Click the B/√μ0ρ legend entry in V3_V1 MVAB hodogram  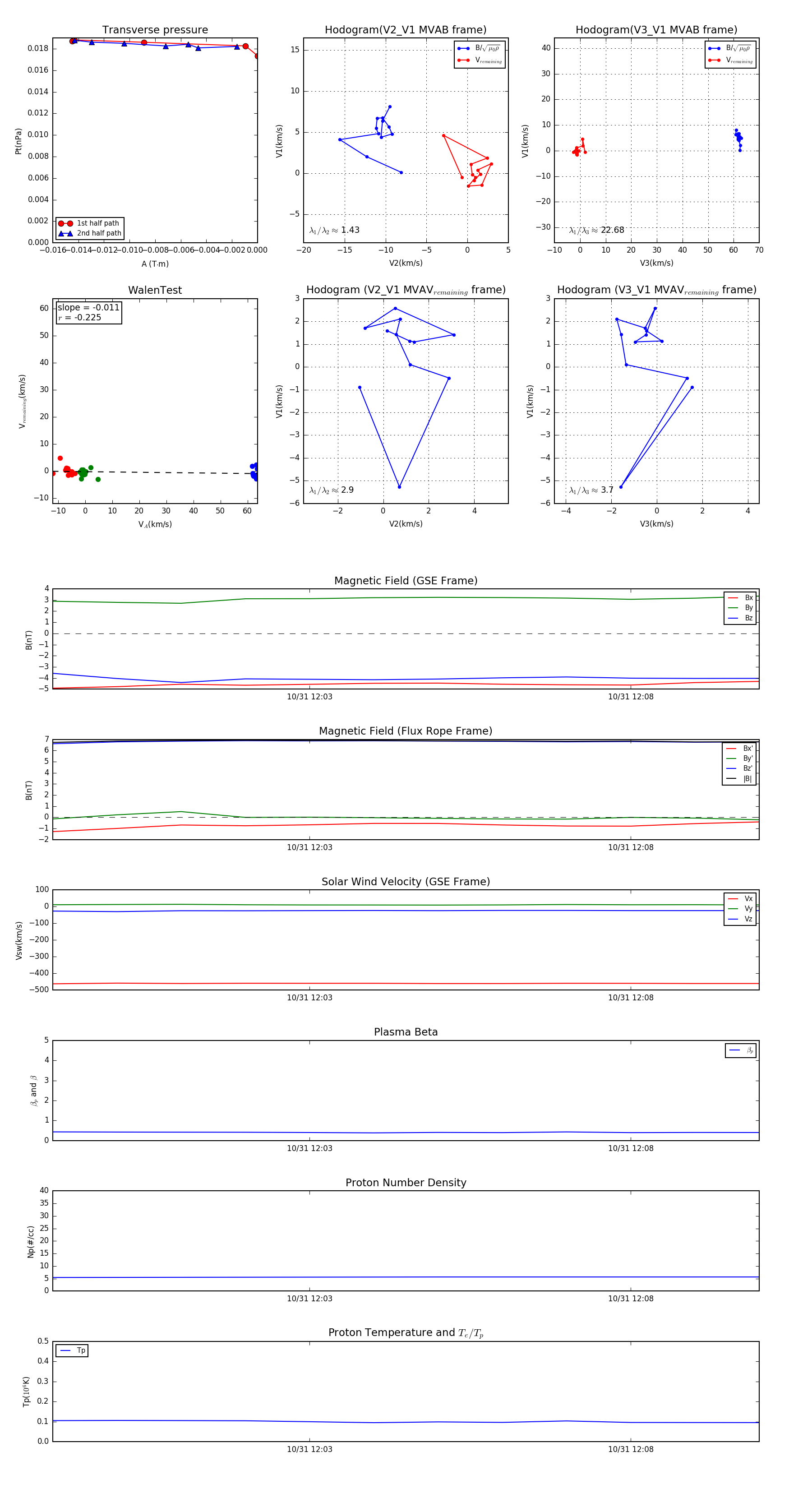pyautogui.click(x=730, y=49)
